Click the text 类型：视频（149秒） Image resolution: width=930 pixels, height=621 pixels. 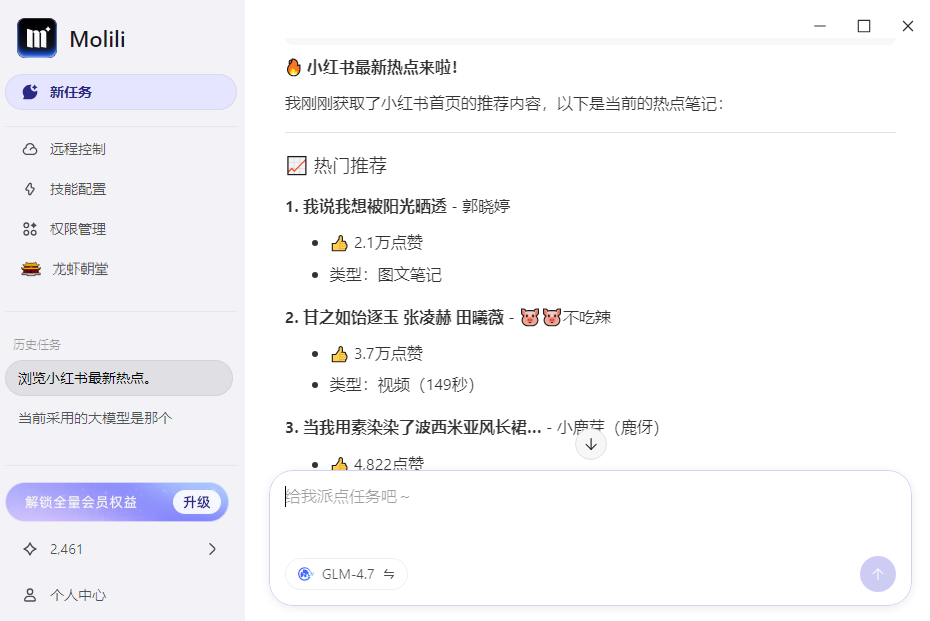coord(403,385)
